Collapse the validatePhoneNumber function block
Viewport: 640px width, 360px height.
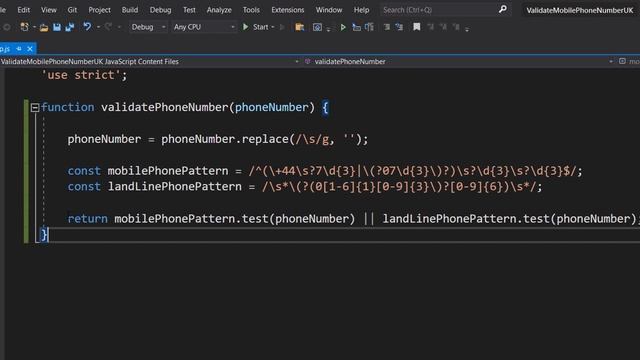pyautogui.click(x=35, y=108)
